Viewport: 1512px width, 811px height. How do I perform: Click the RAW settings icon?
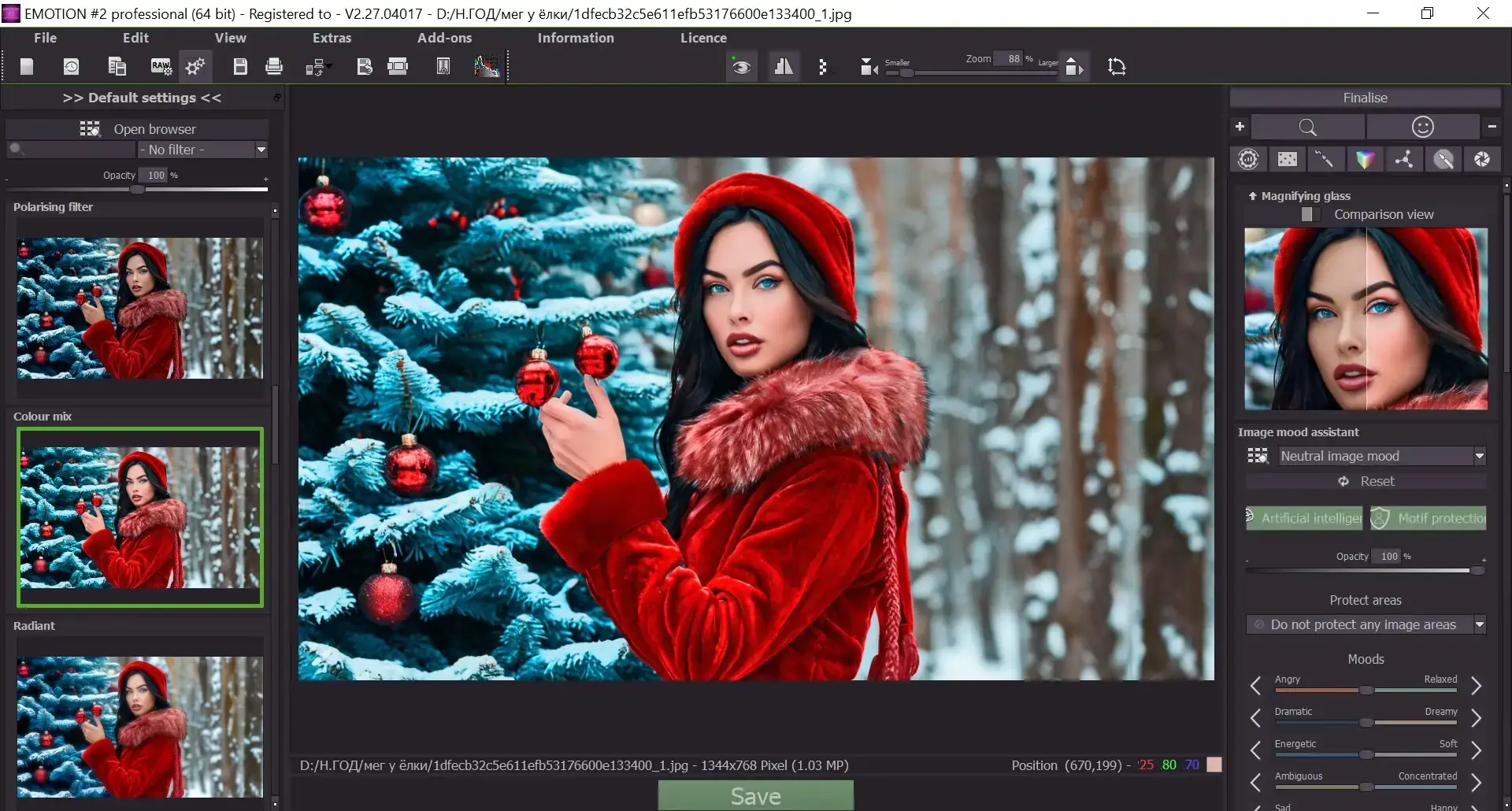(161, 67)
